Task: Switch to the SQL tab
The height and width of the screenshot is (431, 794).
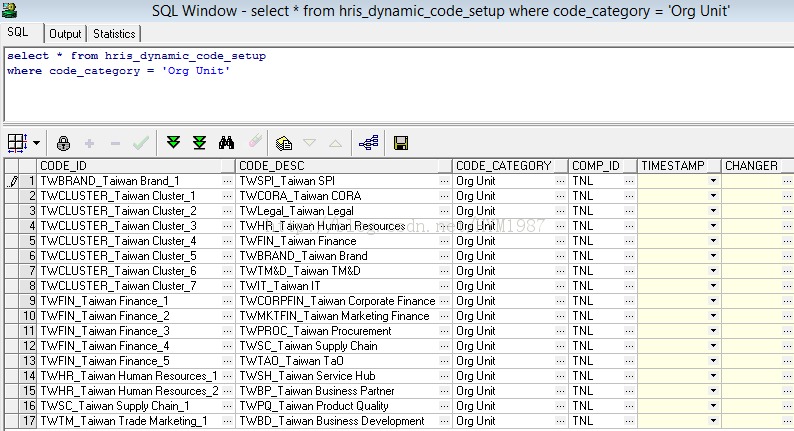Action: [x=18, y=32]
